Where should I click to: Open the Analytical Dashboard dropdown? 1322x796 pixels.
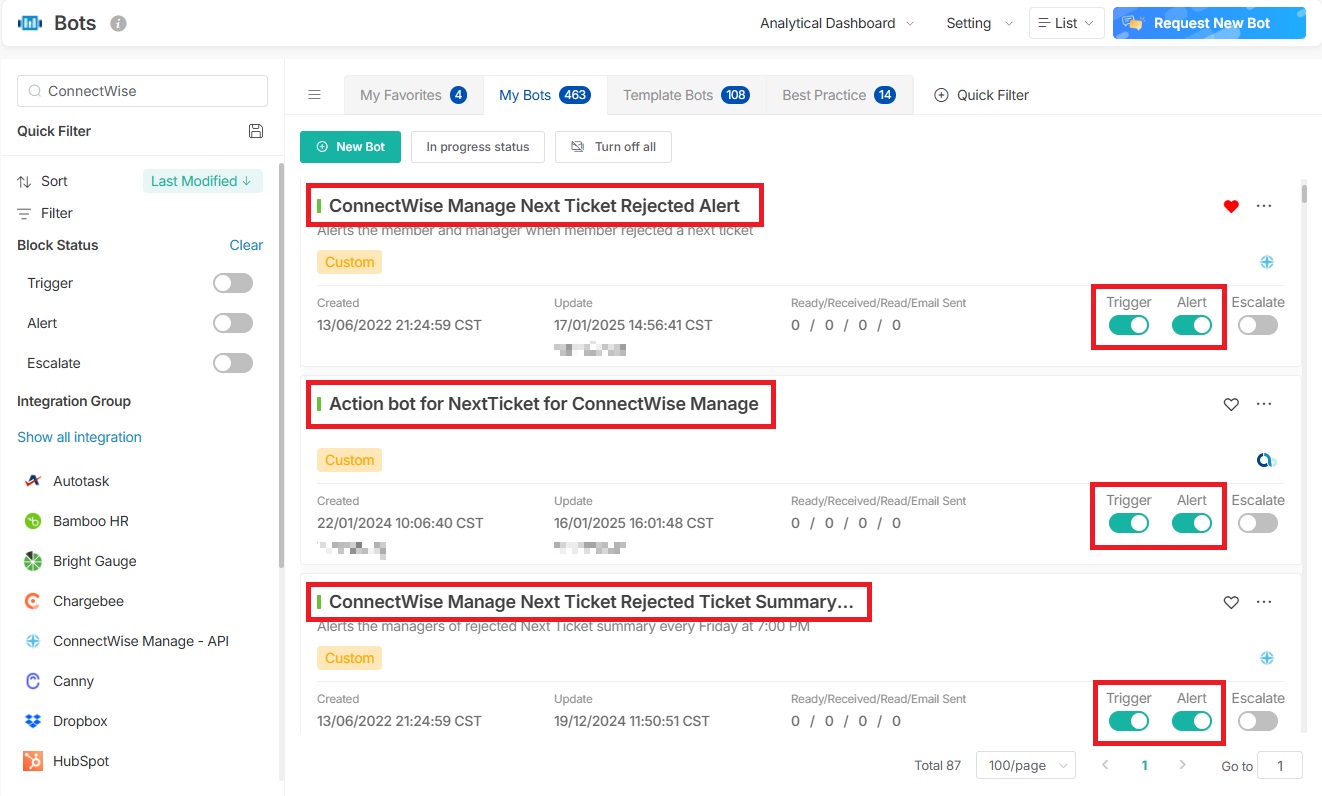[x=837, y=23]
